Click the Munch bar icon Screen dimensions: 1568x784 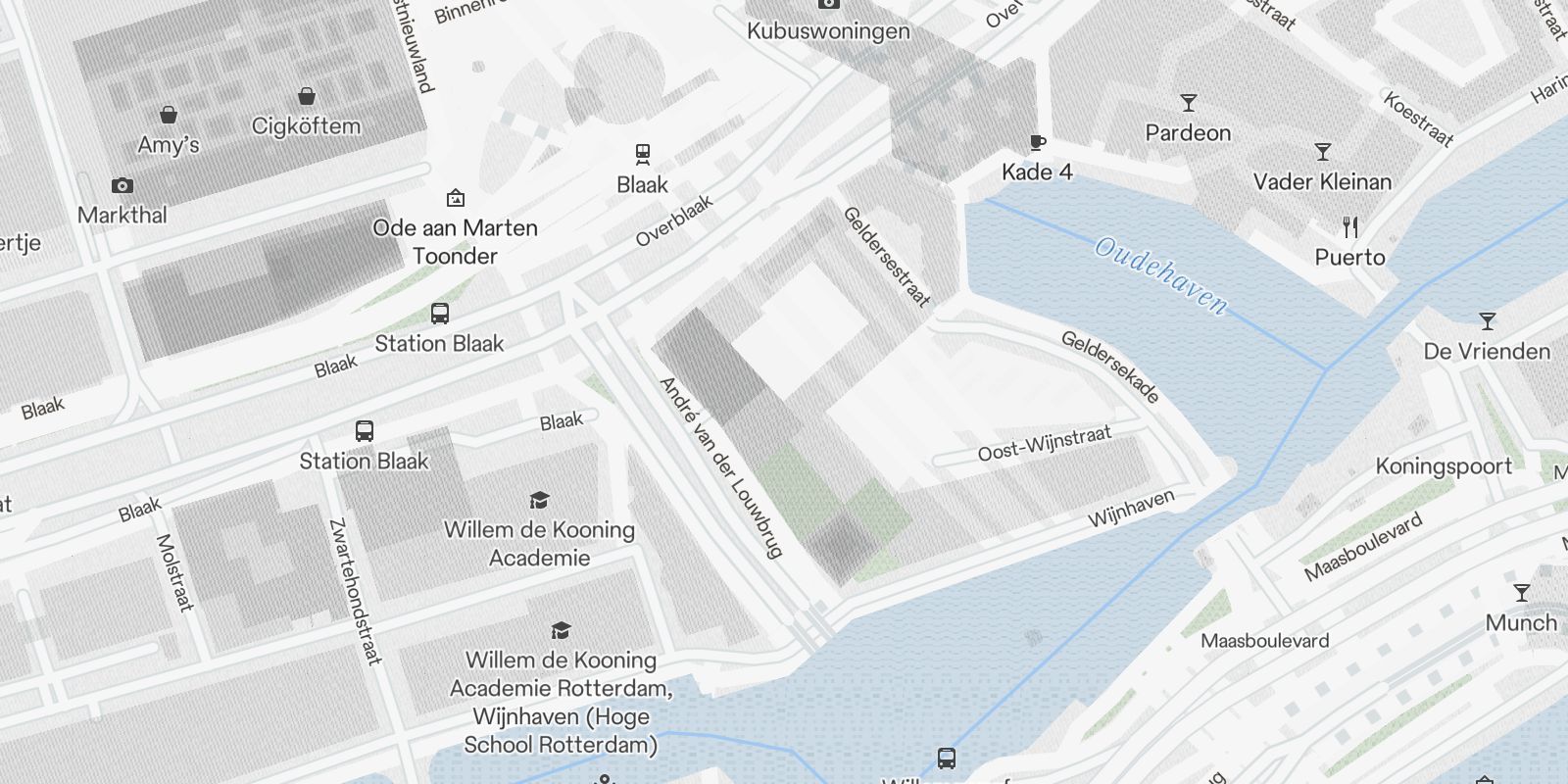1521,593
